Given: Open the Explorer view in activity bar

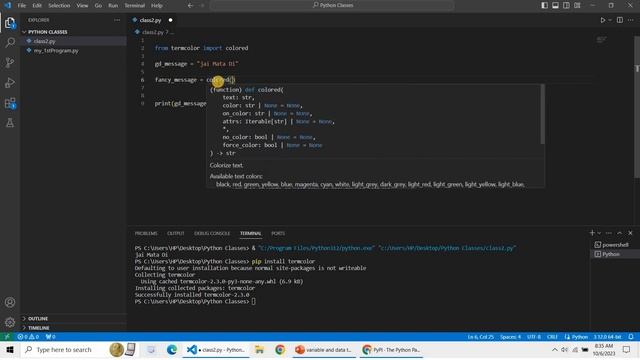Looking at the screenshot, I should pos(10,23).
